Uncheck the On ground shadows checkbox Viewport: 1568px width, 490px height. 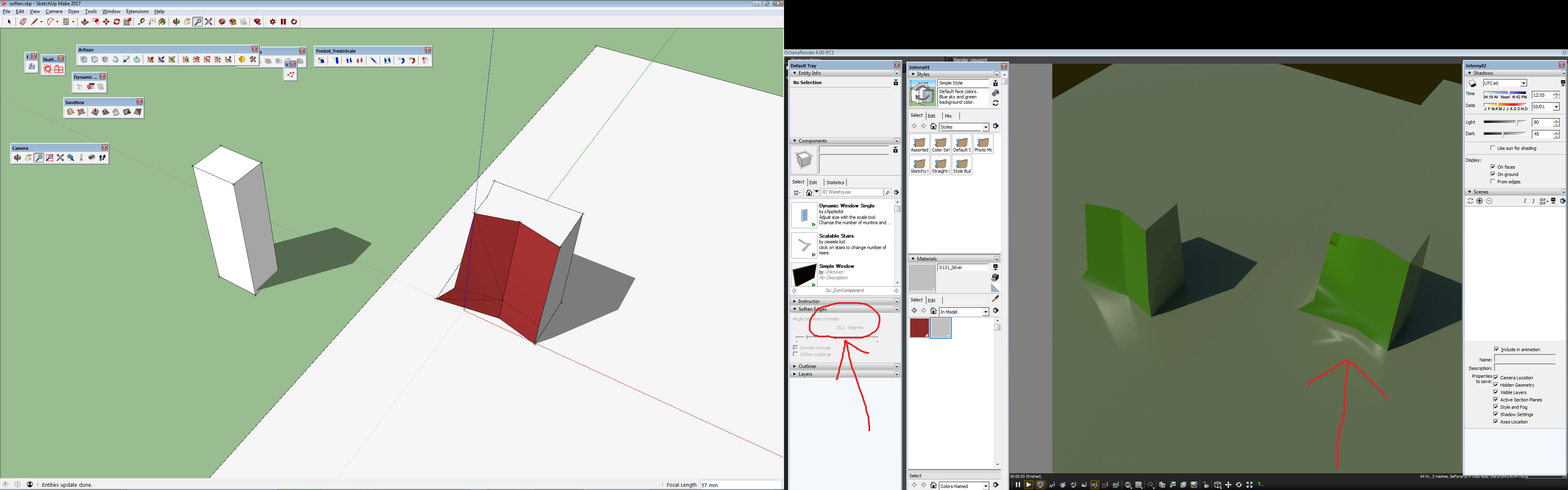pyautogui.click(x=1492, y=174)
